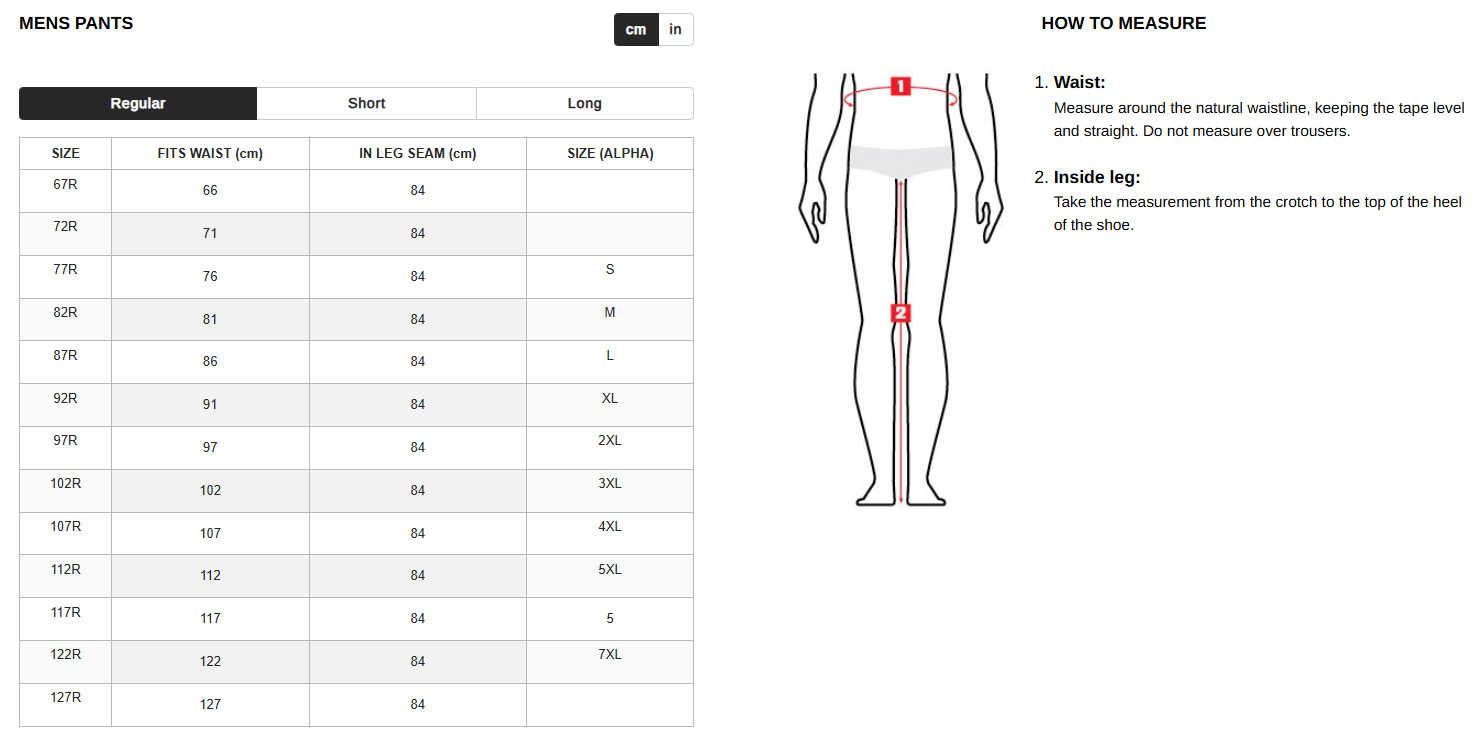Switch units to inches with in toggle
This screenshot has height=736, width=1479.
coord(676,29)
